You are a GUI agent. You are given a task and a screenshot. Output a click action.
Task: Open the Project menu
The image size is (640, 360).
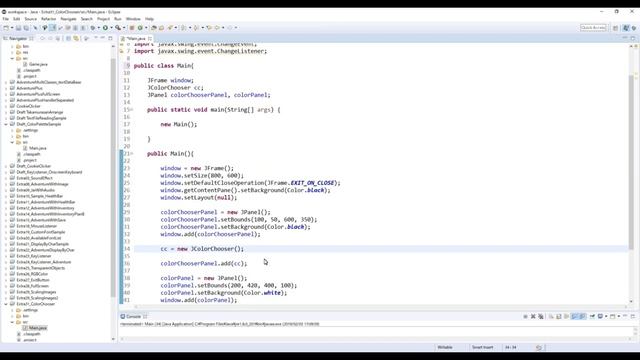pos(103,19)
